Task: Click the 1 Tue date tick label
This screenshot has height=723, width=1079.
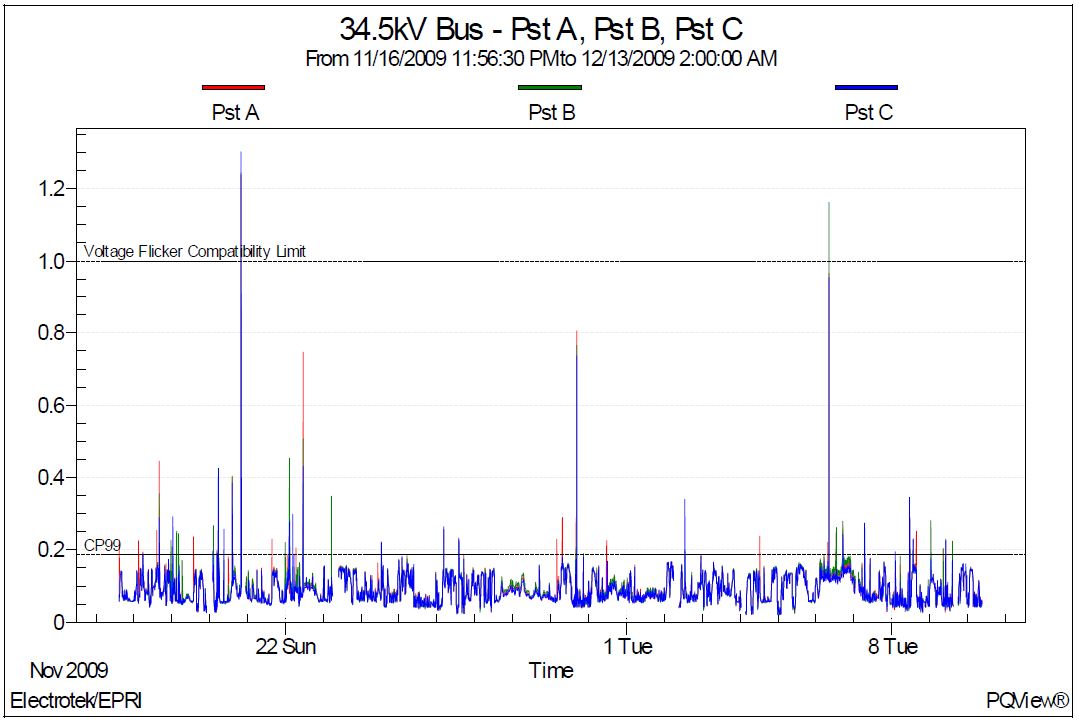Action: (628, 647)
